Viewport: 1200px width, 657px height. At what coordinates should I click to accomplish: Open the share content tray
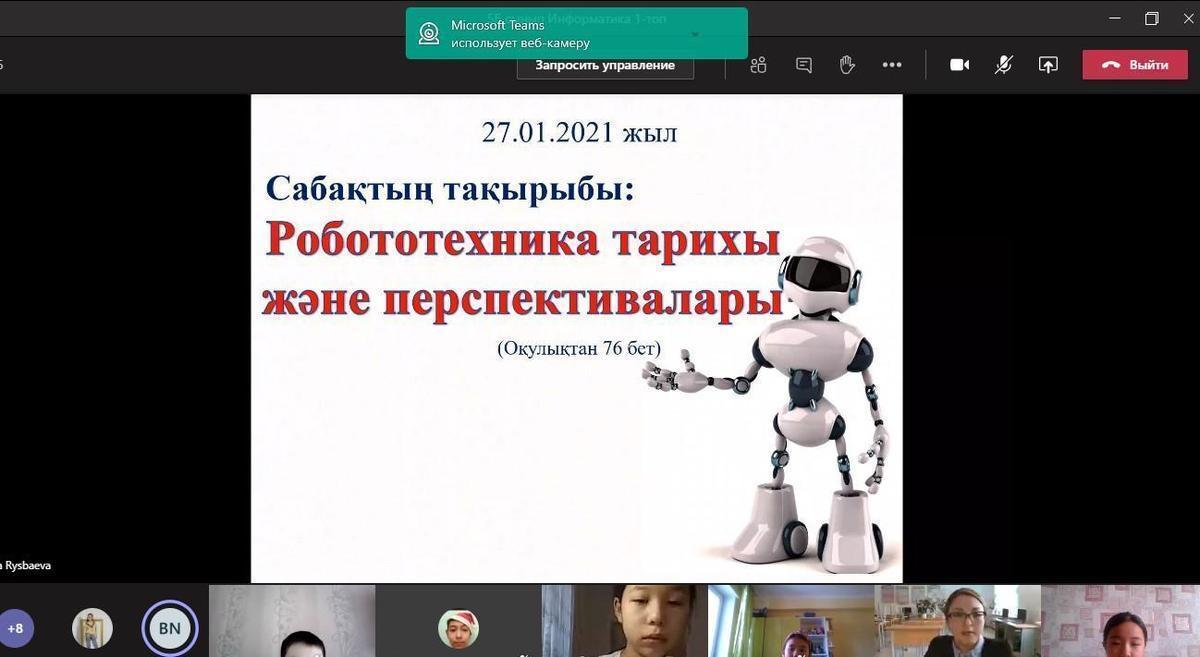pyautogui.click(x=1047, y=65)
